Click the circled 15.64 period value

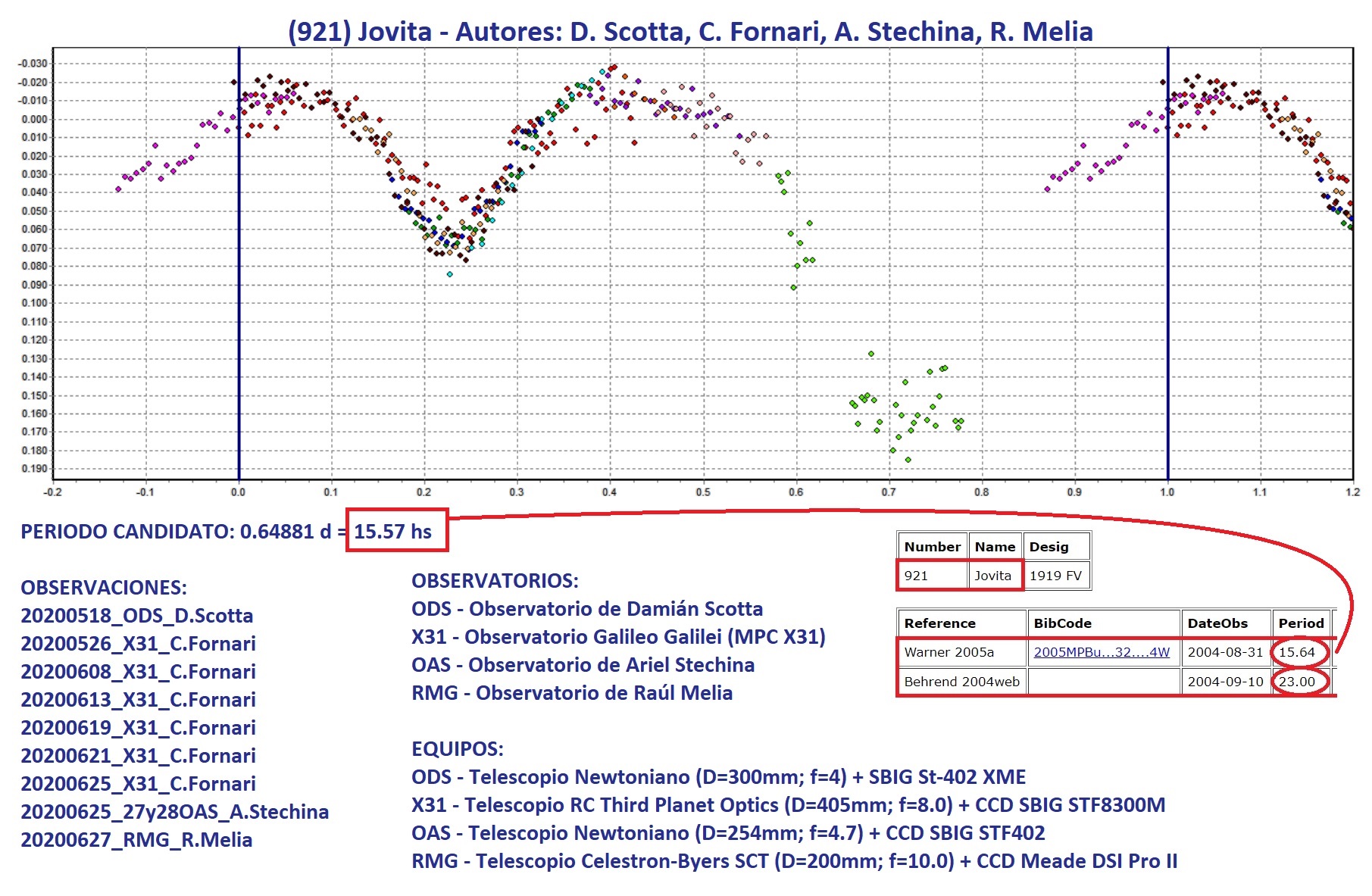[x=1297, y=652]
